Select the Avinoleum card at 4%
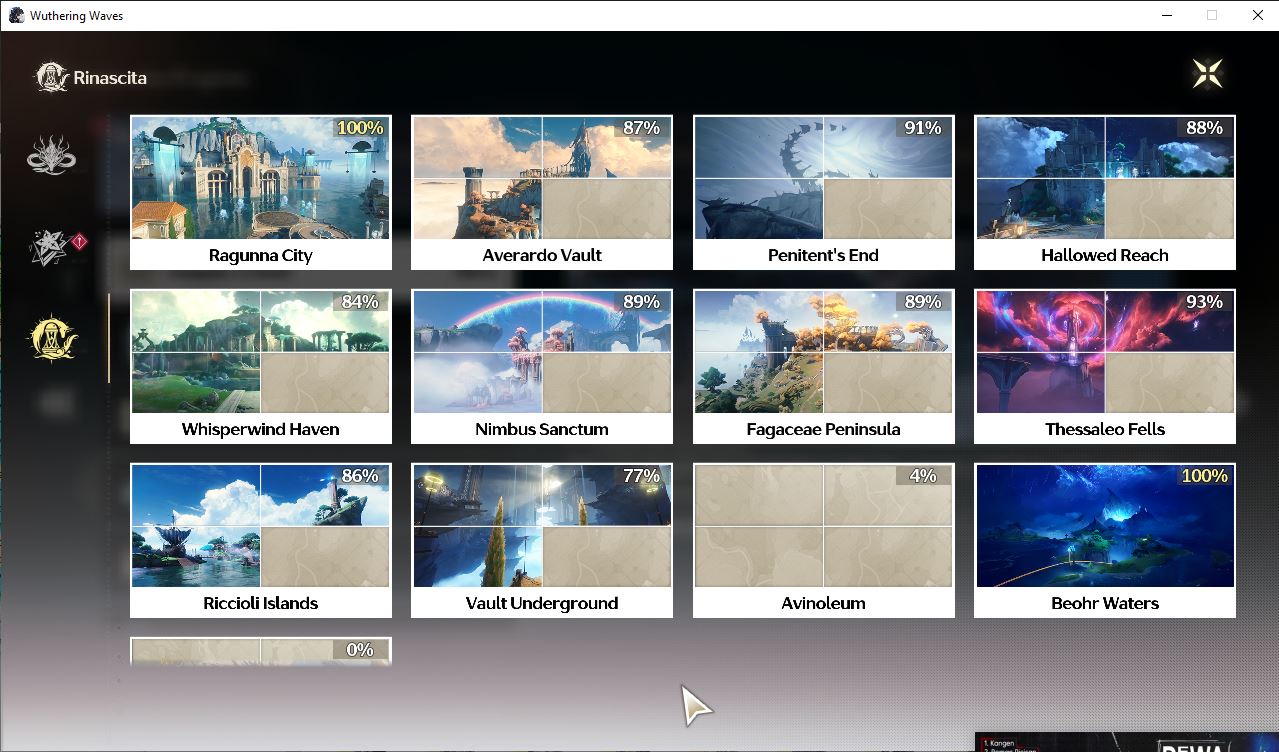 (x=823, y=541)
